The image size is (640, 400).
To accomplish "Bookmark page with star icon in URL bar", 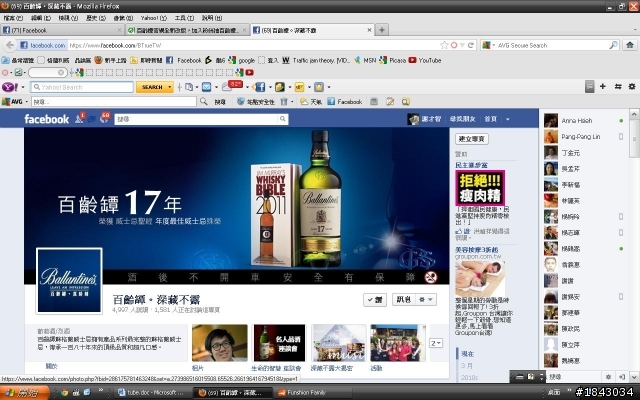I will [x=444, y=45].
